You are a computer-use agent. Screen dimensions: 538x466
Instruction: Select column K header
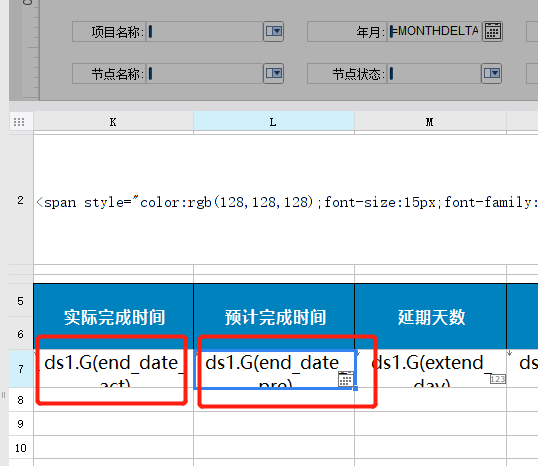(113, 121)
